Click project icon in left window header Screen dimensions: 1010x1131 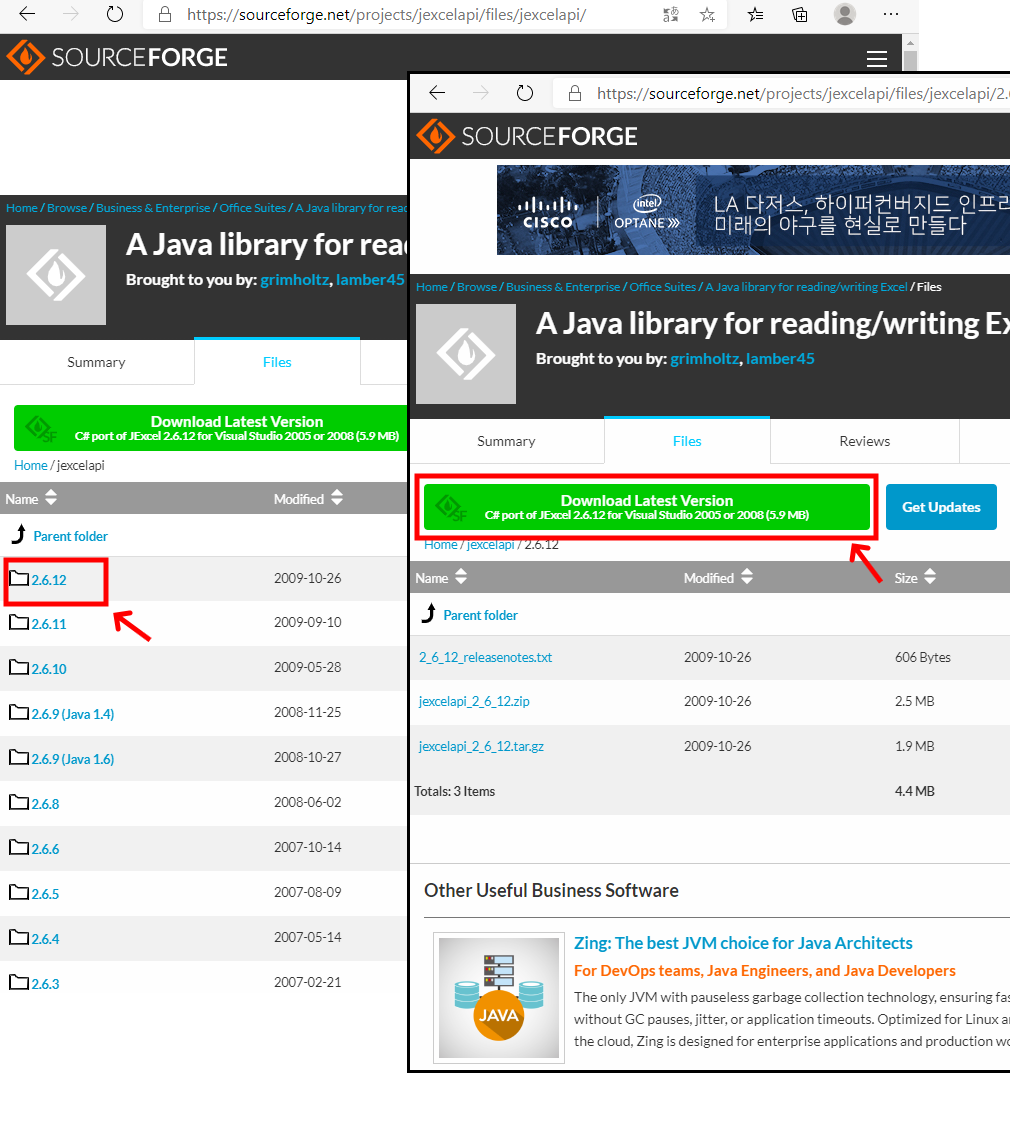click(56, 275)
